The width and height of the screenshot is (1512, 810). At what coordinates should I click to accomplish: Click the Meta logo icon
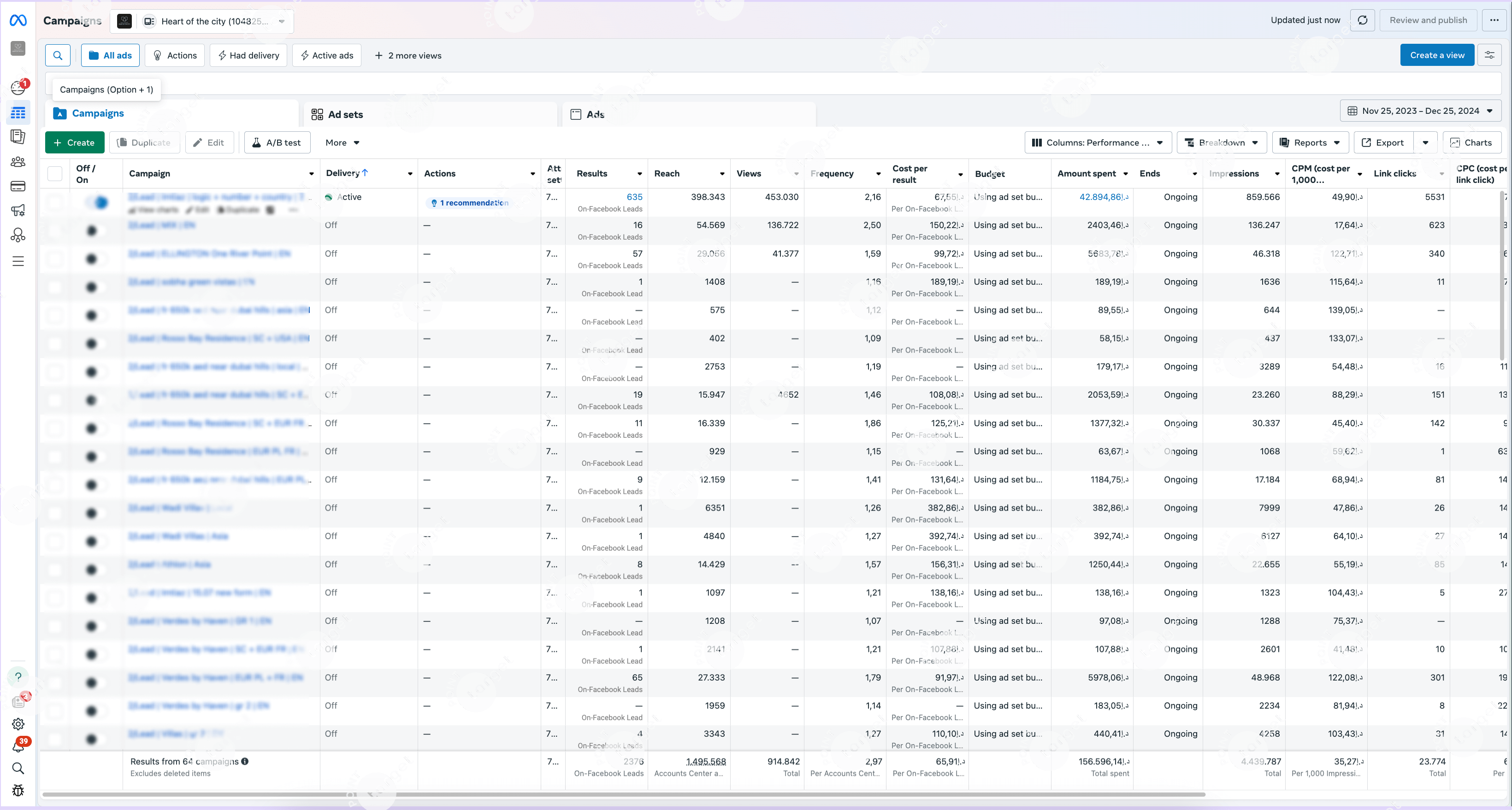click(x=18, y=21)
